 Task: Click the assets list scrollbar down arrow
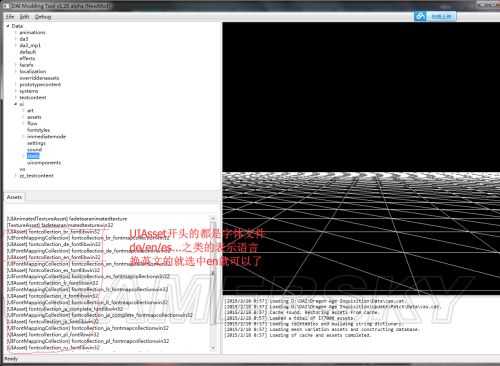pos(213,348)
